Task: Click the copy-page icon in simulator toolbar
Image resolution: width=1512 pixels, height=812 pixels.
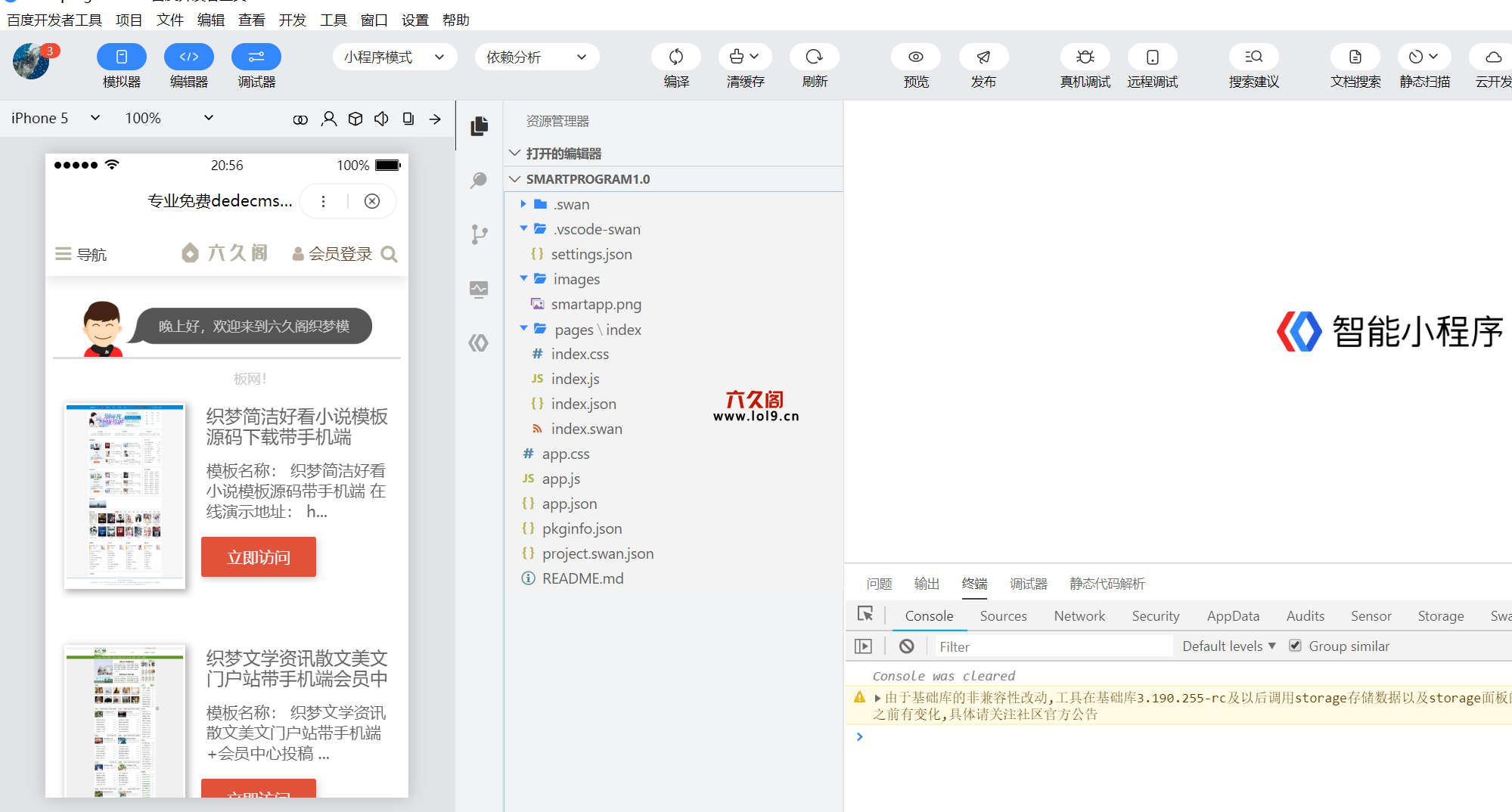Action: point(408,119)
